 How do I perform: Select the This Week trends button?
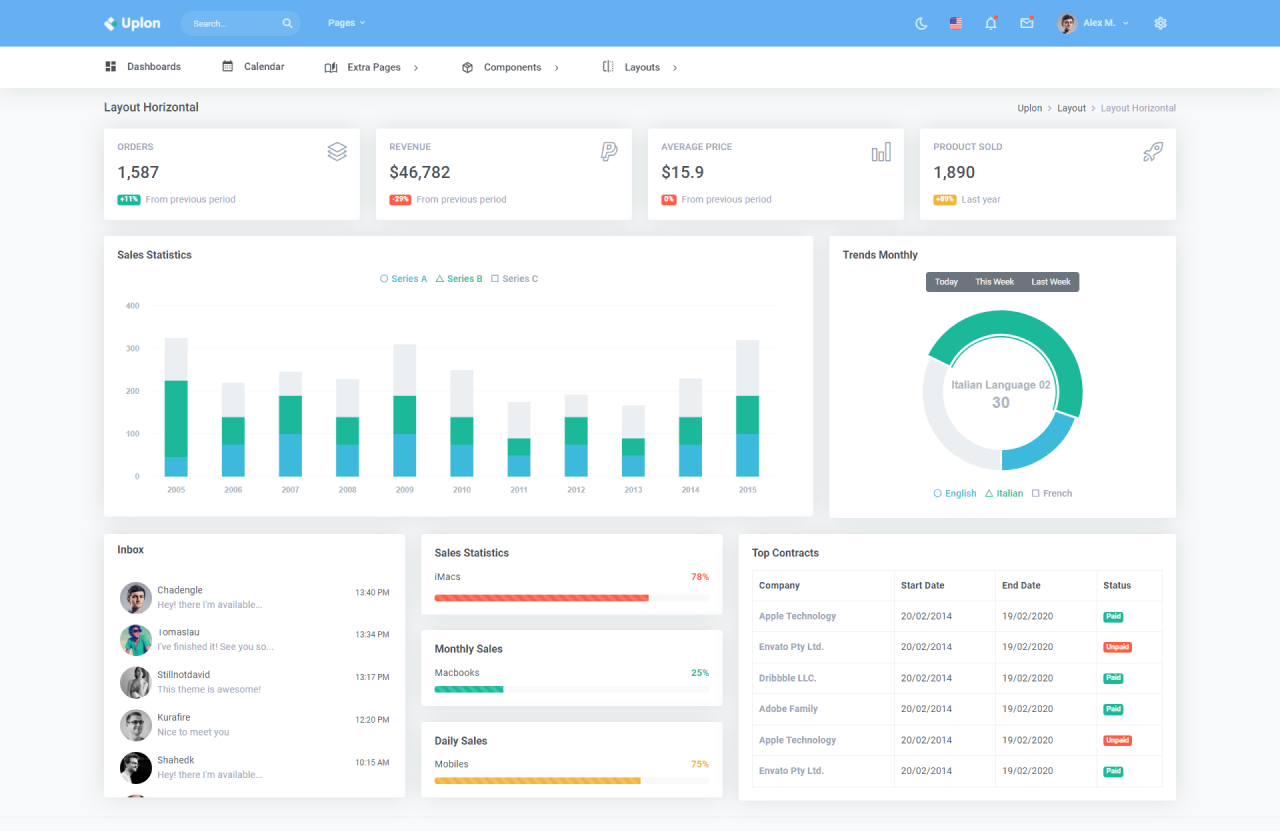click(x=995, y=282)
